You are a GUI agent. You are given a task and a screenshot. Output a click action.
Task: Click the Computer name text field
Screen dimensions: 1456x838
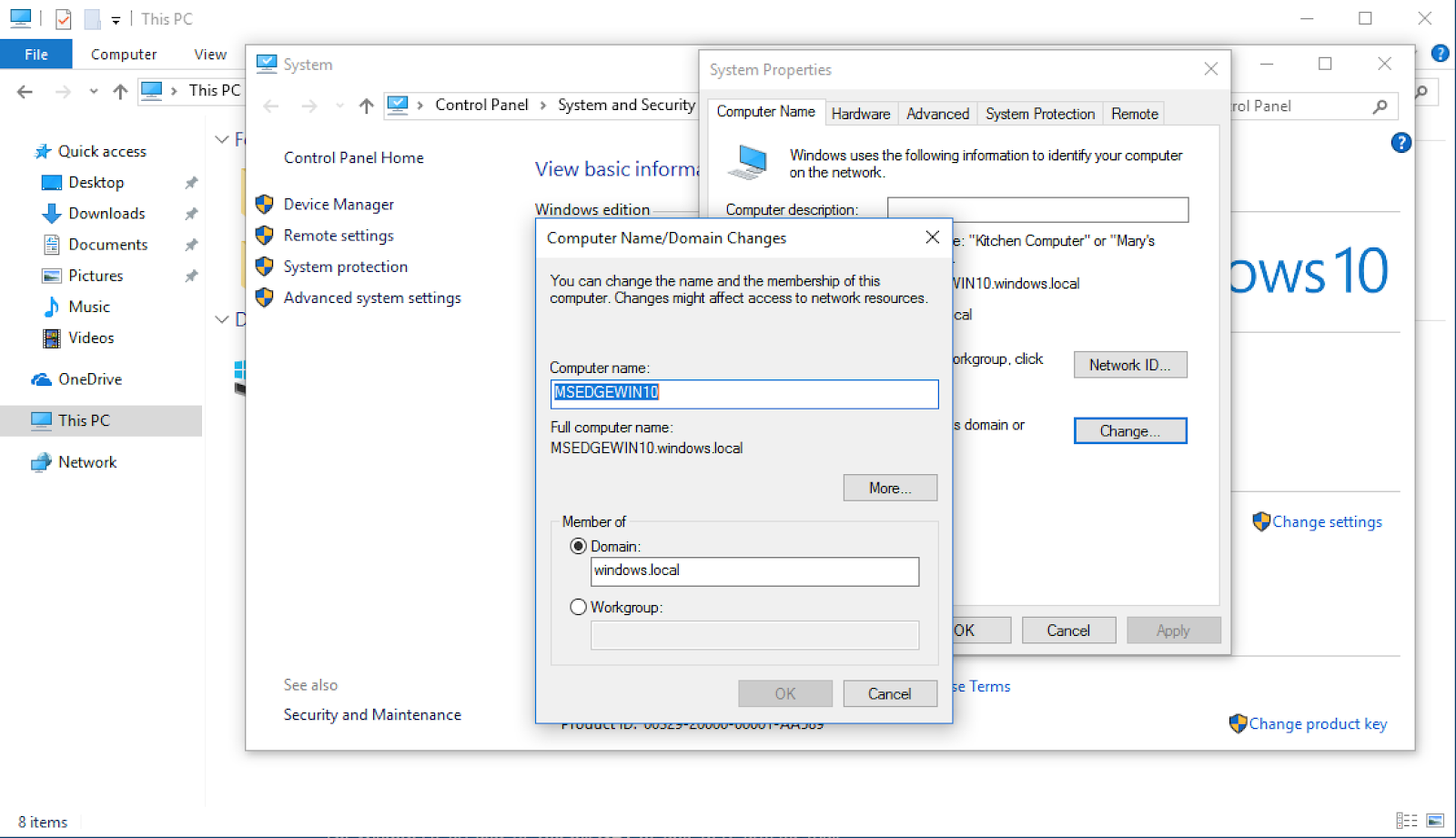click(x=744, y=393)
